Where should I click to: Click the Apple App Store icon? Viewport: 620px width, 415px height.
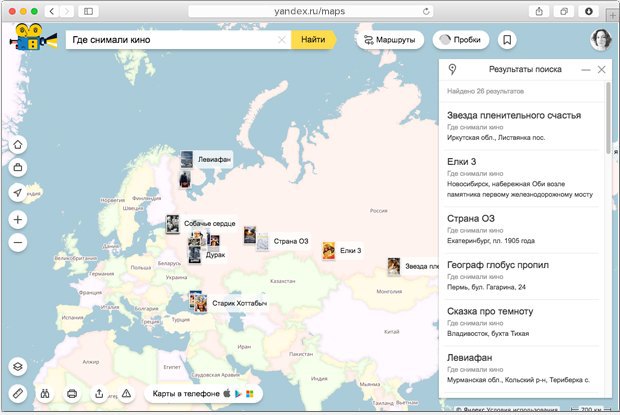(x=227, y=393)
